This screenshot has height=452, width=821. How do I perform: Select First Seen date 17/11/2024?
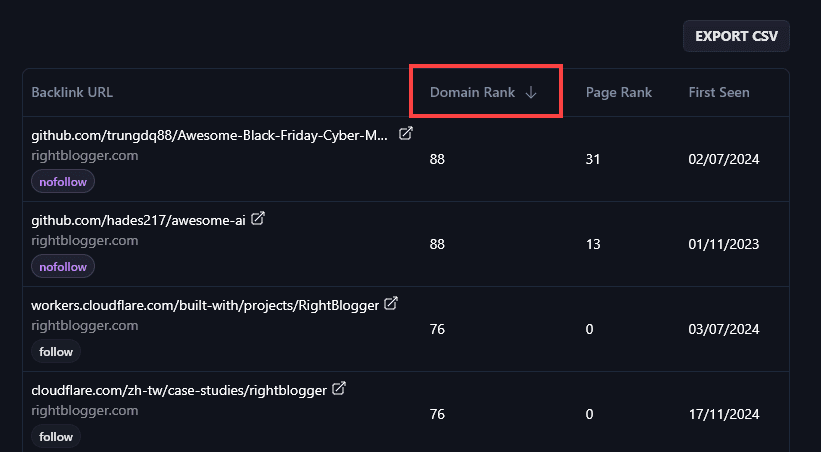pyautogui.click(x=724, y=414)
